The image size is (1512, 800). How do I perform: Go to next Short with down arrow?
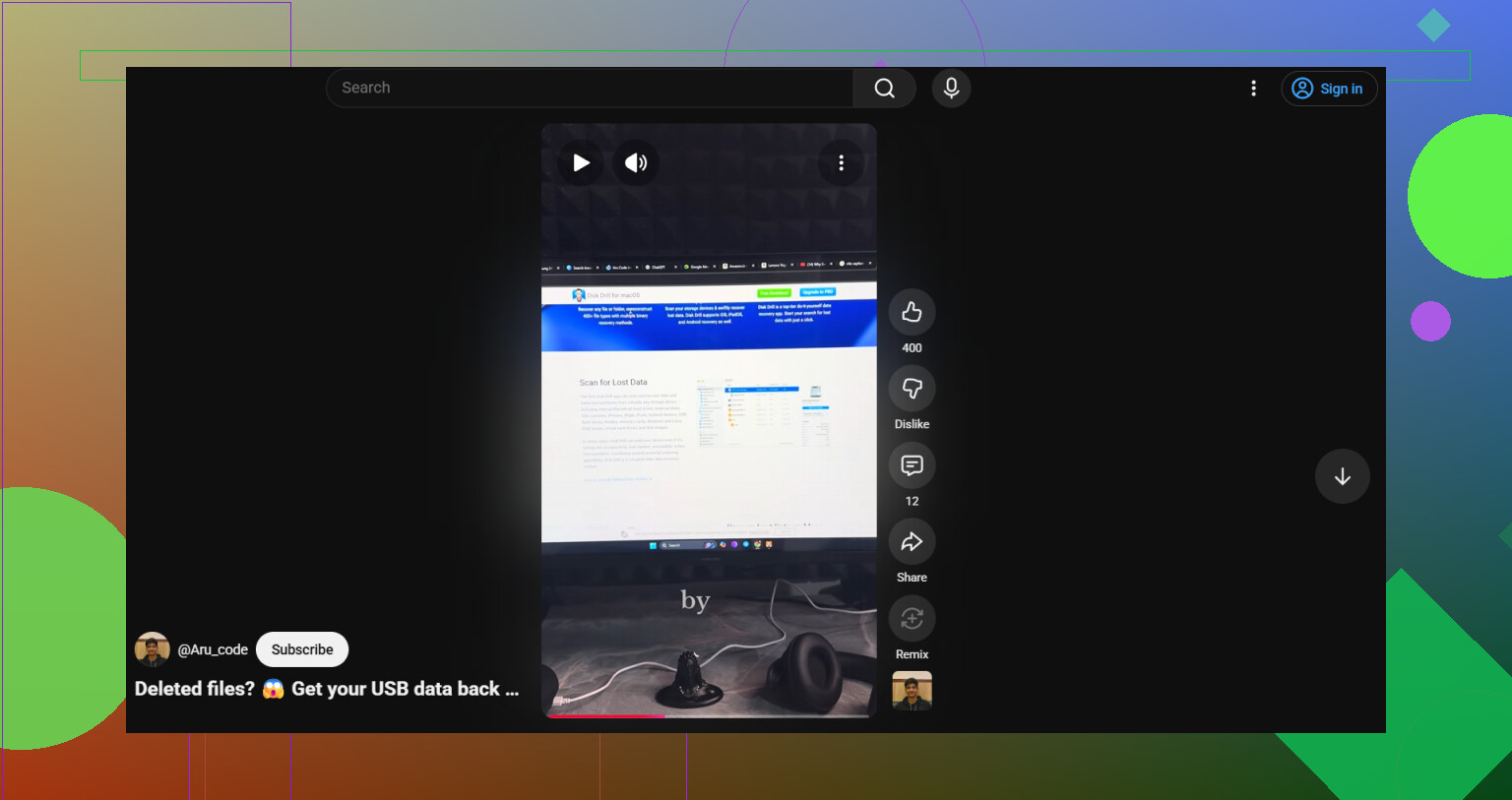point(1342,476)
